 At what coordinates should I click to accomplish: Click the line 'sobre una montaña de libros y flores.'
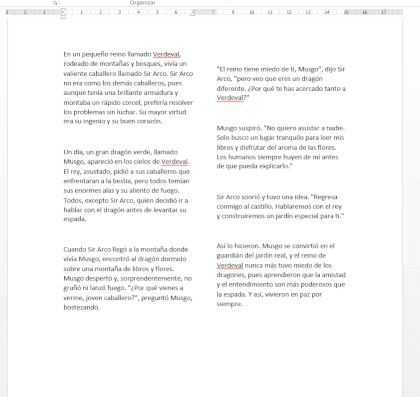[x=119, y=269]
